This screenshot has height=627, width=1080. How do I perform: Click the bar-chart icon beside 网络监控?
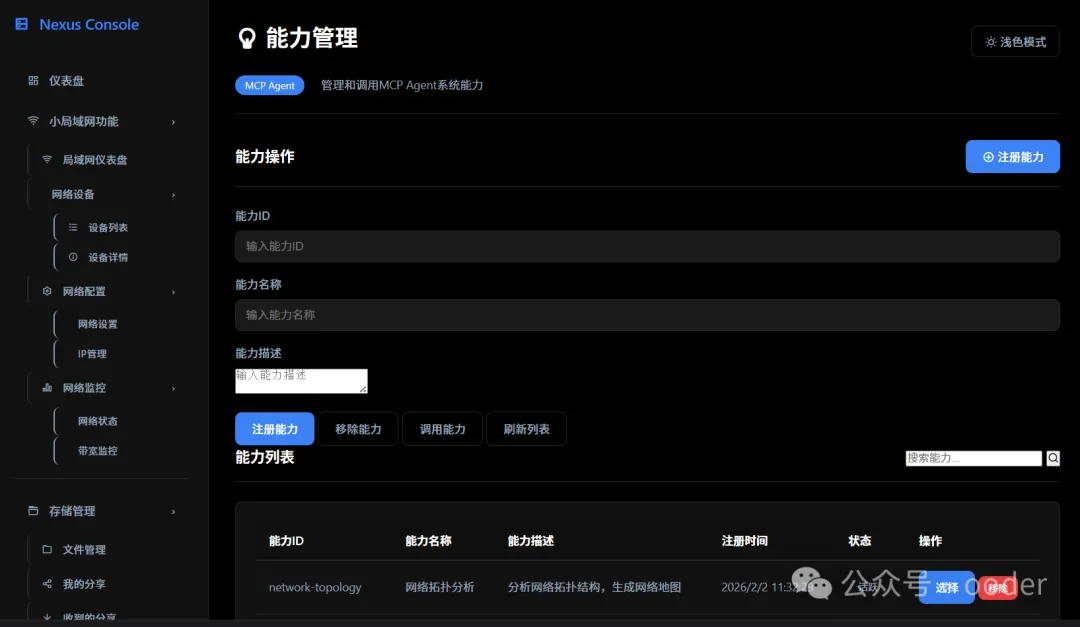pyautogui.click(x=45, y=387)
